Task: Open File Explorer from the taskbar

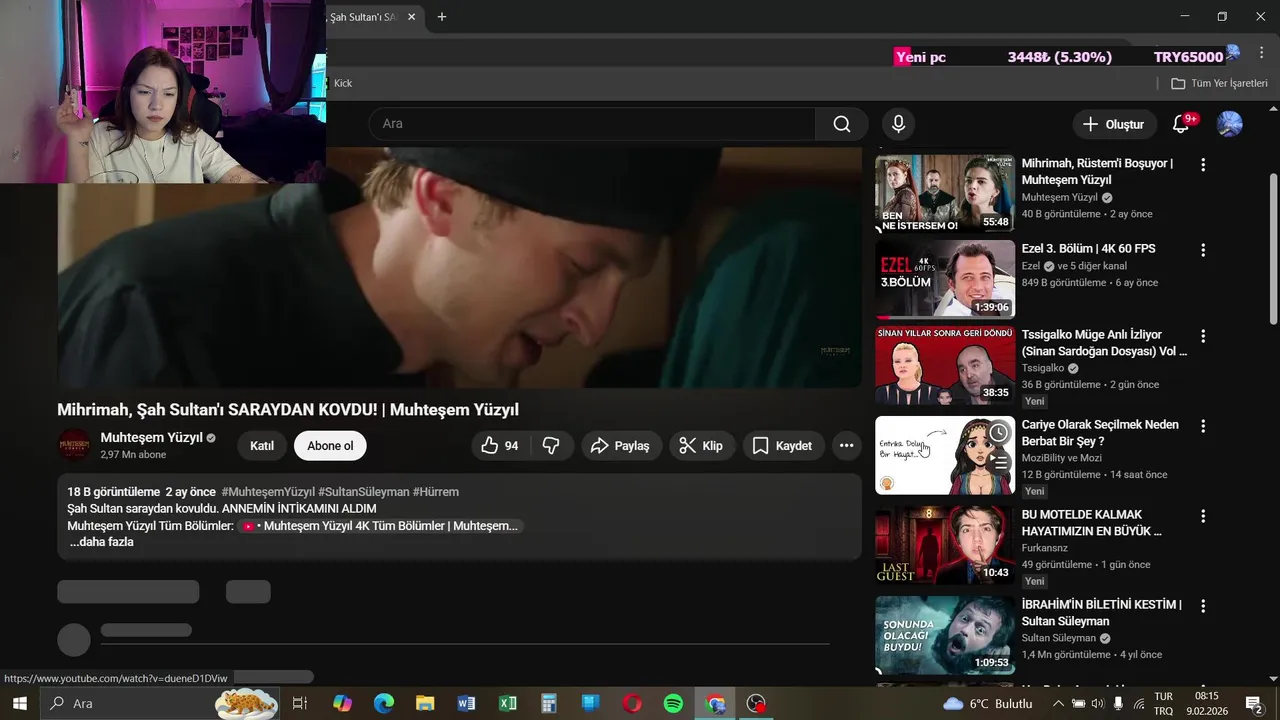Action: (x=425, y=703)
